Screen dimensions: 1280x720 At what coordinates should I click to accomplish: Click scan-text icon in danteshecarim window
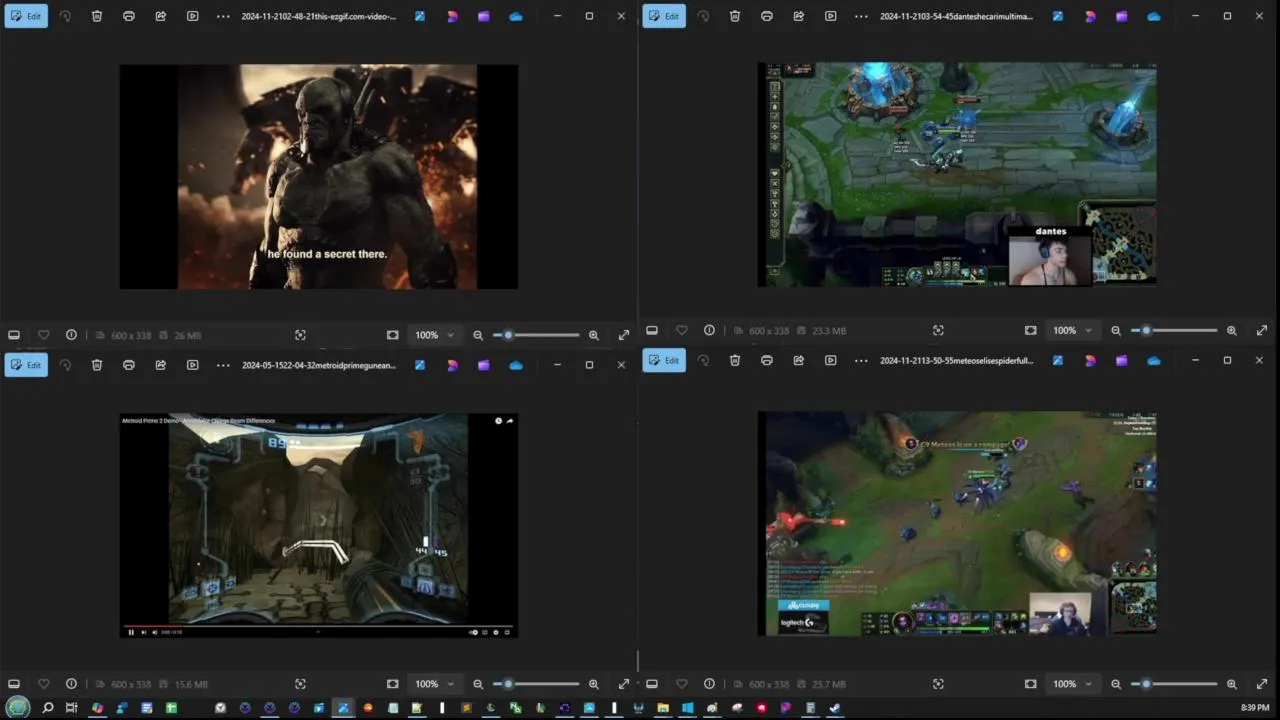pos(938,330)
